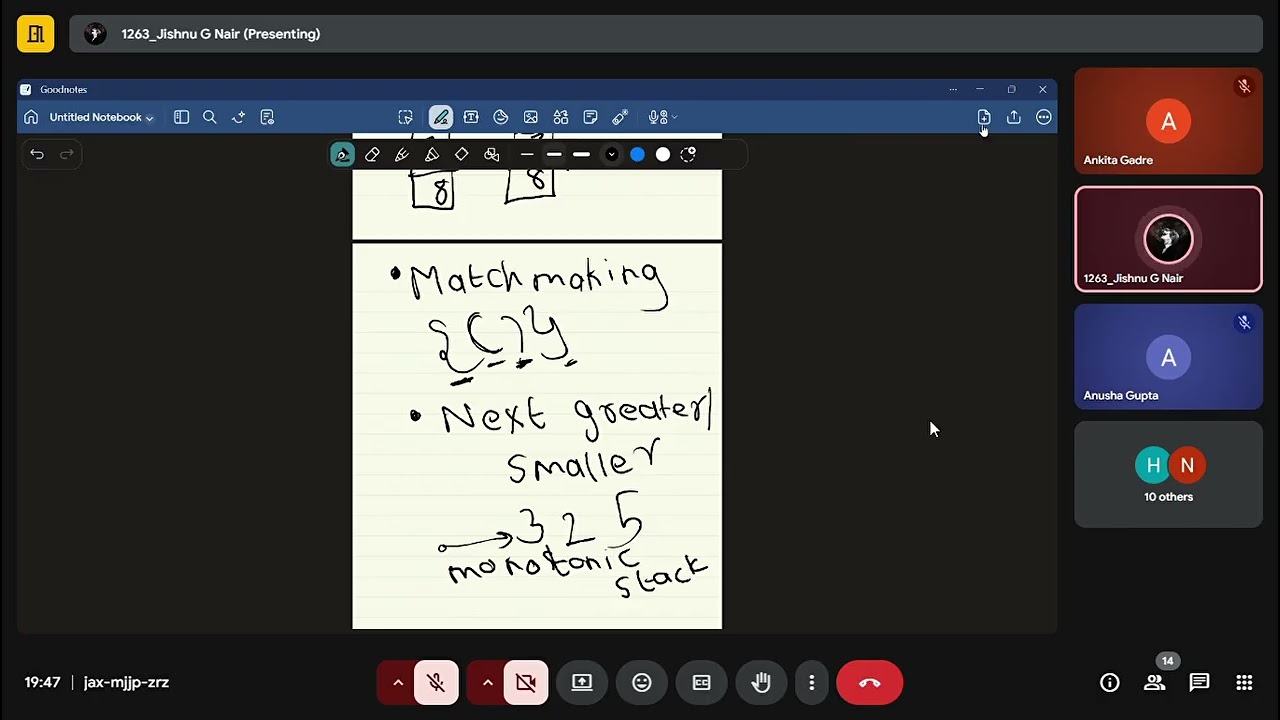The width and height of the screenshot is (1280, 720).
Task: Redo the last undone stroke
Action: tap(67, 154)
